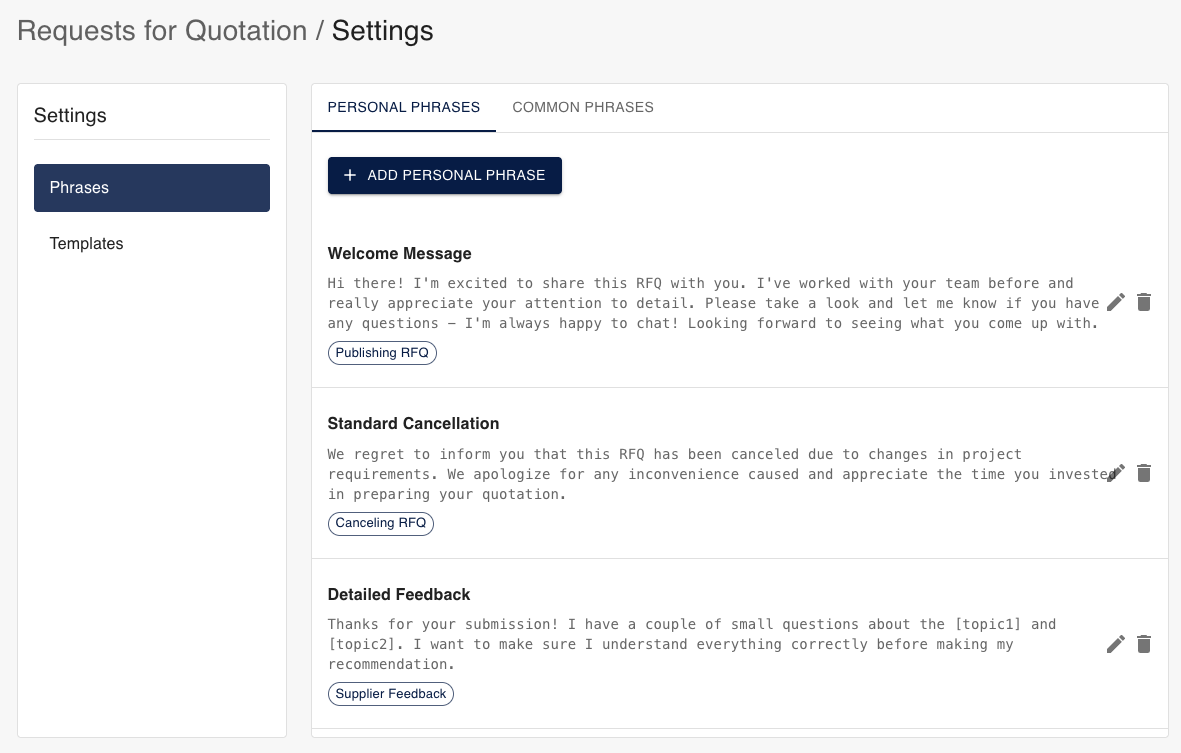Click Add Personal Phrase button
The image size is (1181, 753).
click(x=444, y=175)
